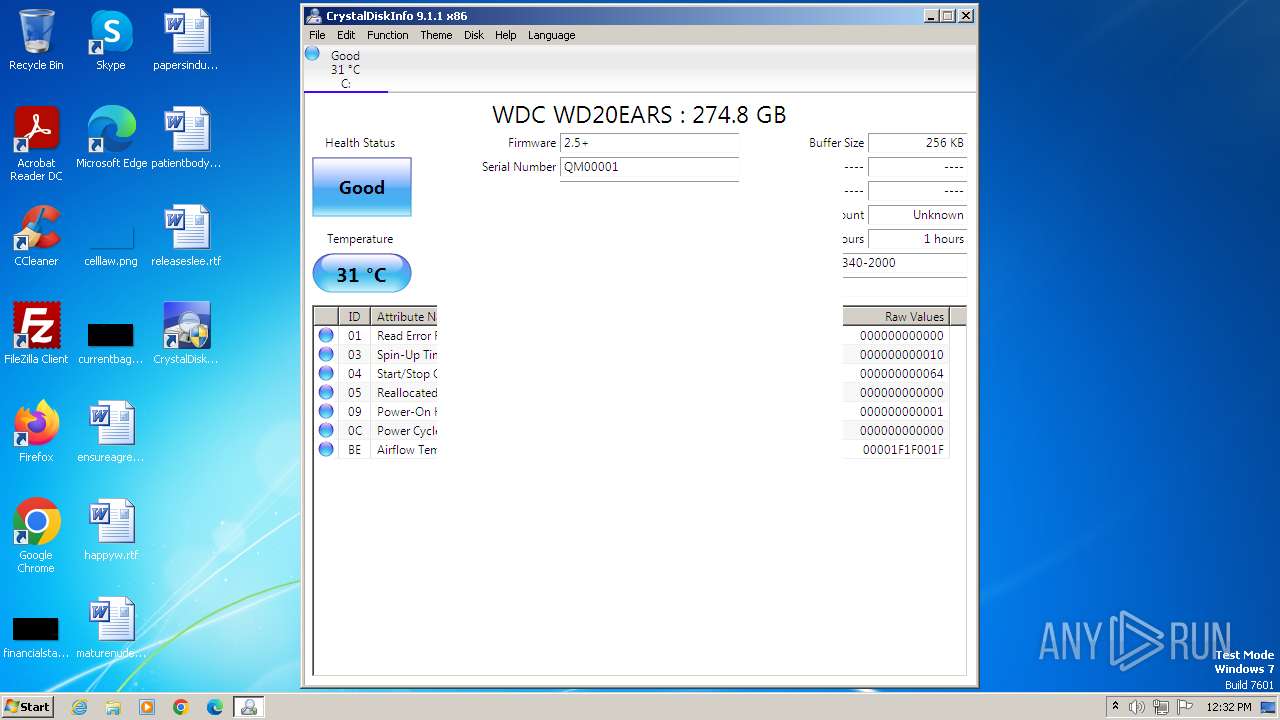1280x720 pixels.
Task: Open Internet Explorer from the taskbar
Action: [x=79, y=707]
